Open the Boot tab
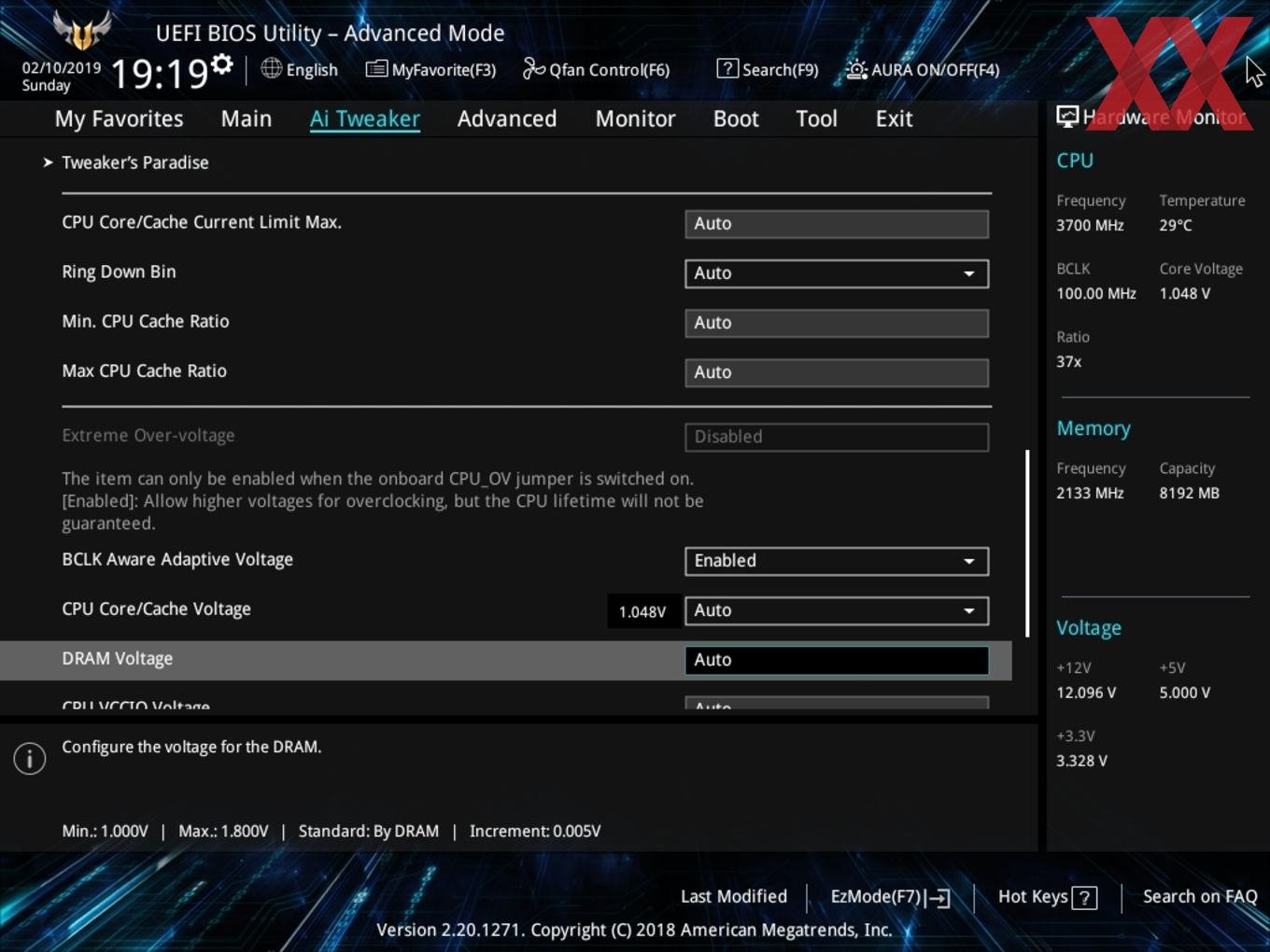Viewport: 1270px width, 952px height. (x=736, y=119)
